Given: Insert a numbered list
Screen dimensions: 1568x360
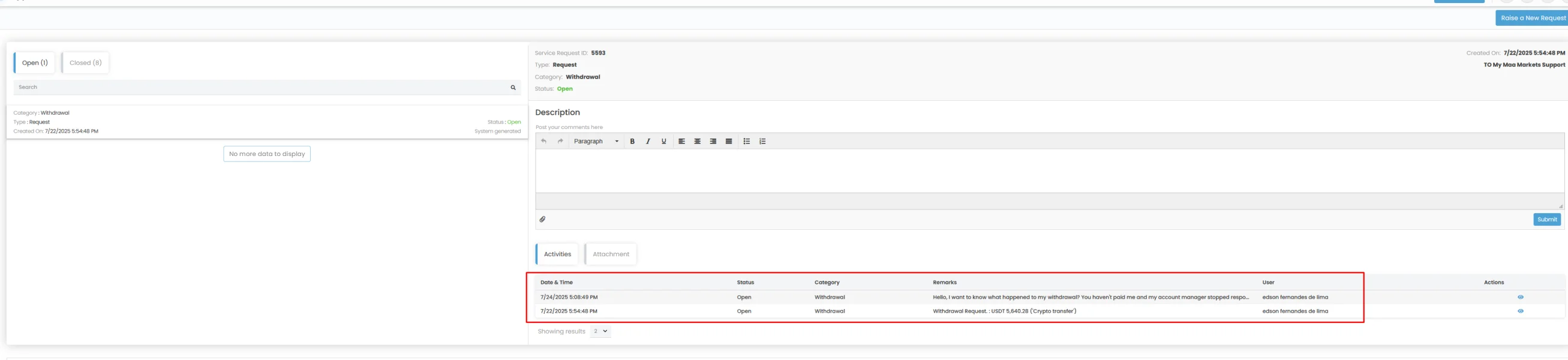Looking at the screenshot, I should point(762,142).
